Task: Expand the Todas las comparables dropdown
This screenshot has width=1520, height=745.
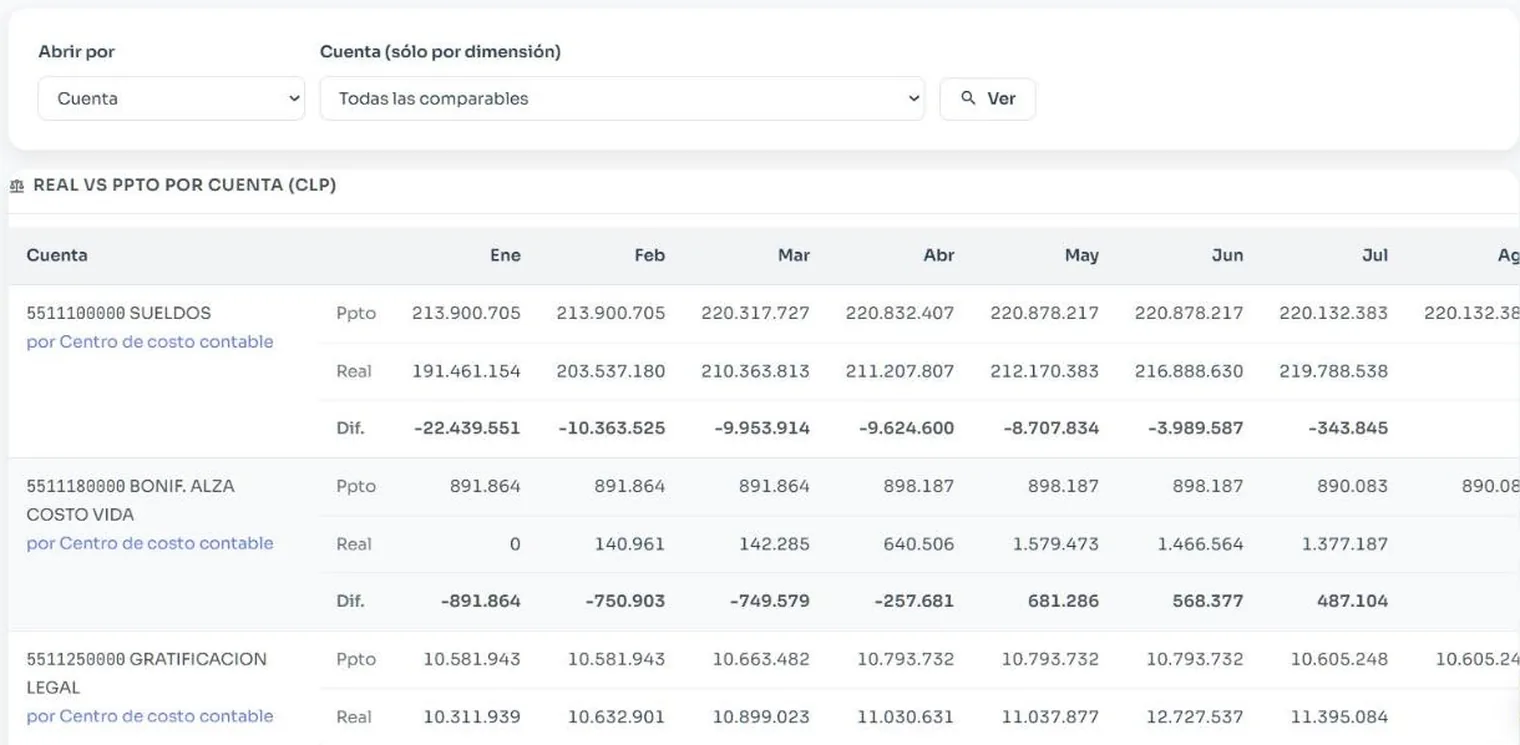Action: (x=622, y=98)
